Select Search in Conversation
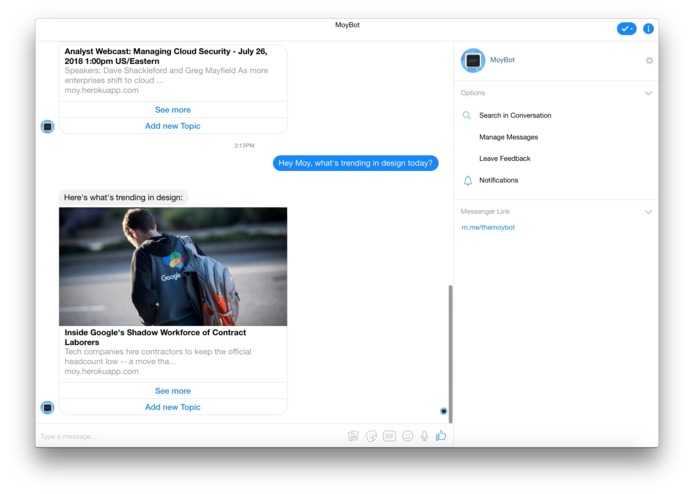 (515, 115)
